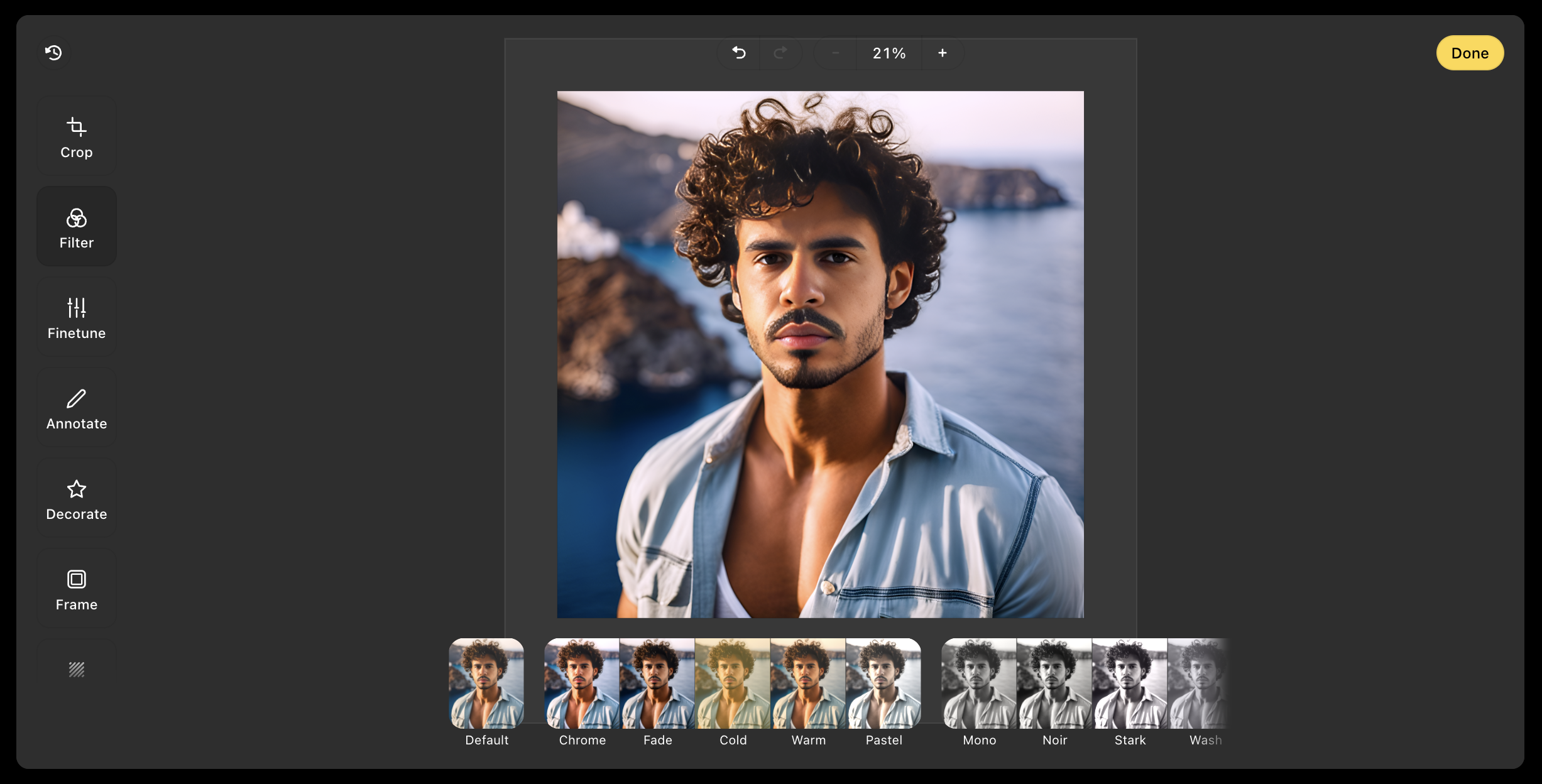Select the Fade filter preset
This screenshot has height=784, width=1542.
[x=657, y=684]
